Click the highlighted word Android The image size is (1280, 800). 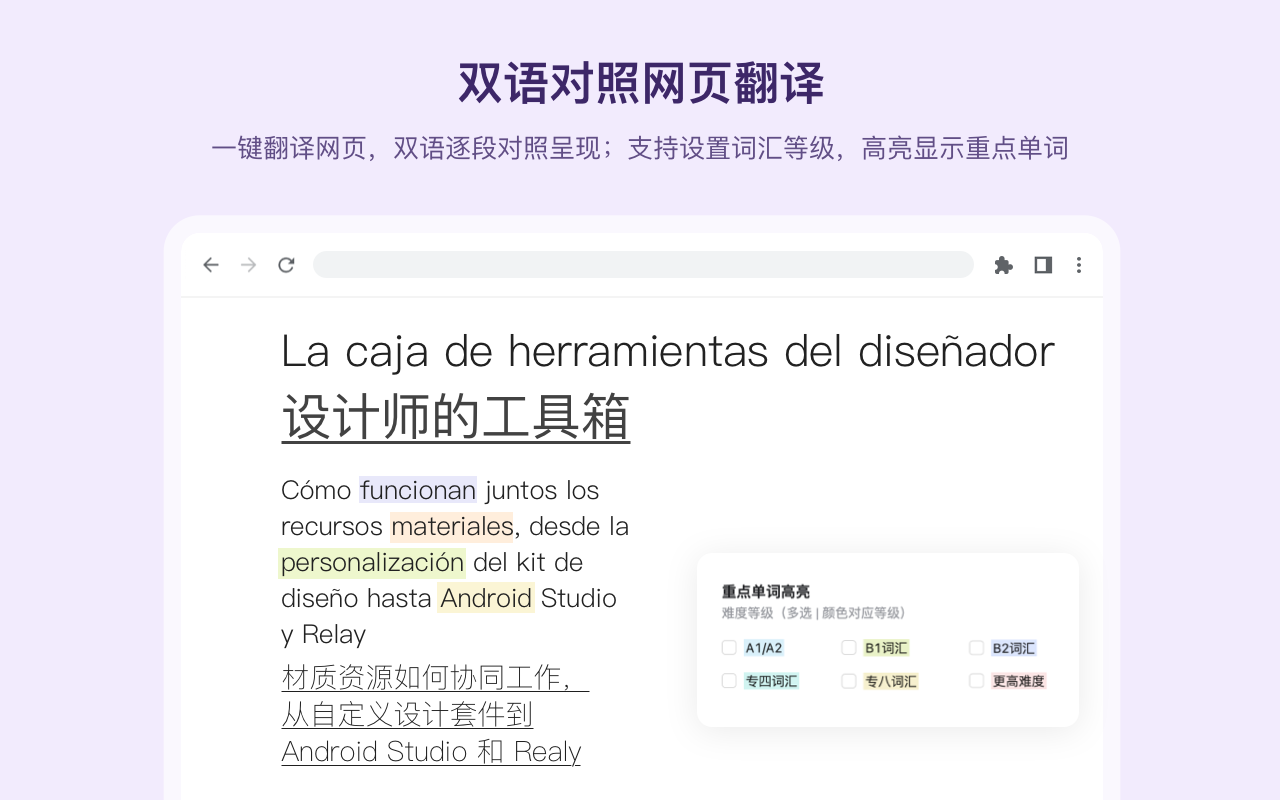[485, 598]
